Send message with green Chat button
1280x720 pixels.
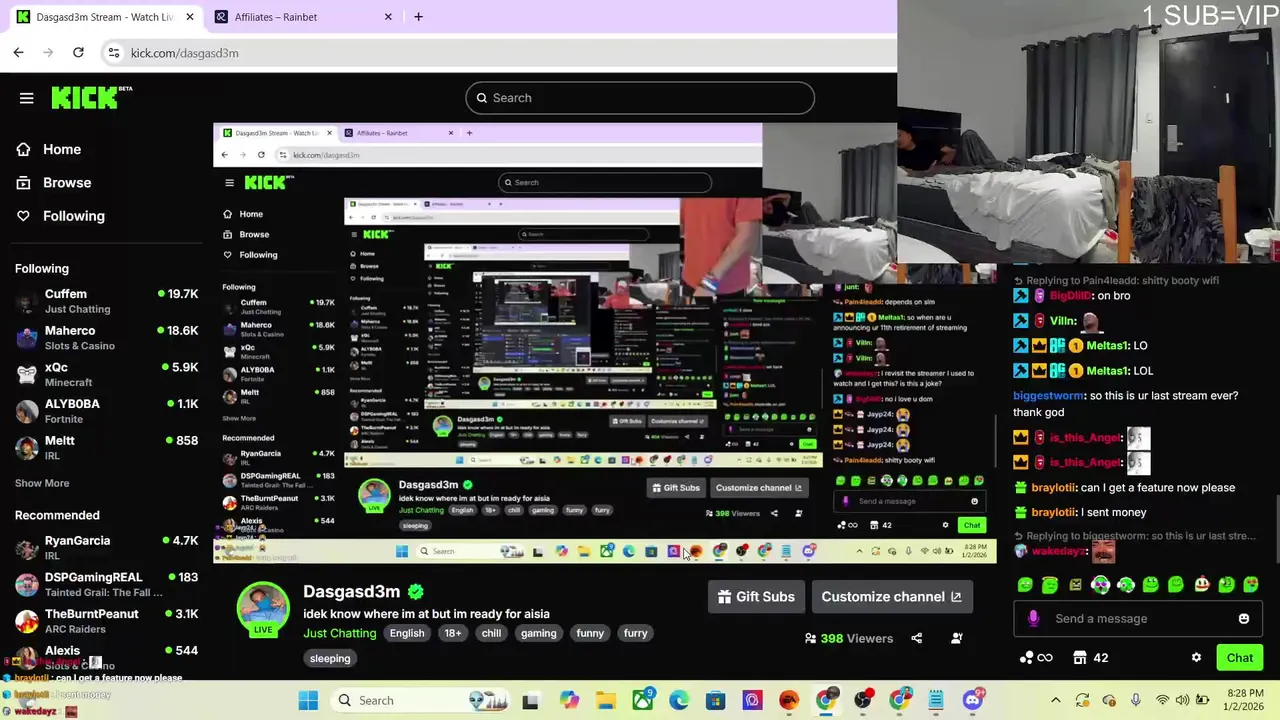pos(1239,658)
